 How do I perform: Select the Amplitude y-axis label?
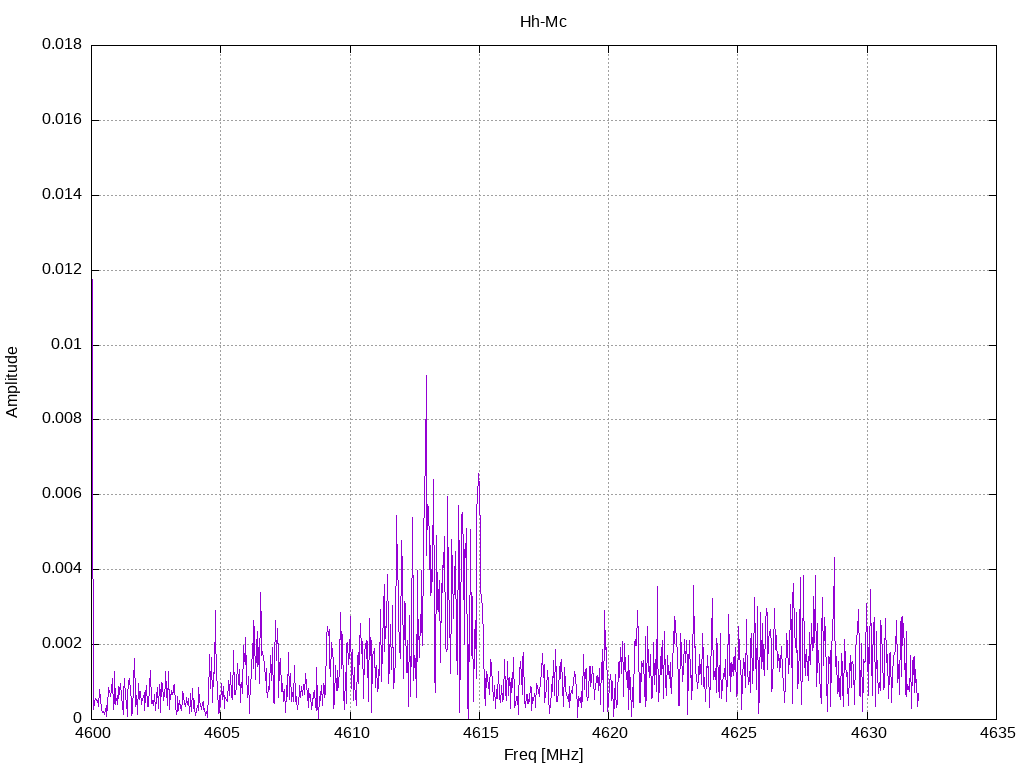click(x=13, y=382)
